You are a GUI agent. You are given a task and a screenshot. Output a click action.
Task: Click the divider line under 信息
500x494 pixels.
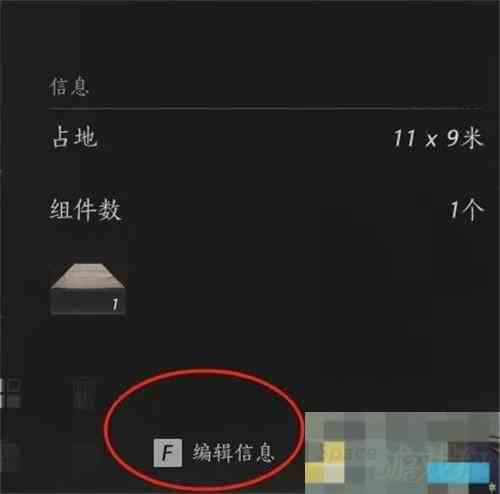point(265,108)
